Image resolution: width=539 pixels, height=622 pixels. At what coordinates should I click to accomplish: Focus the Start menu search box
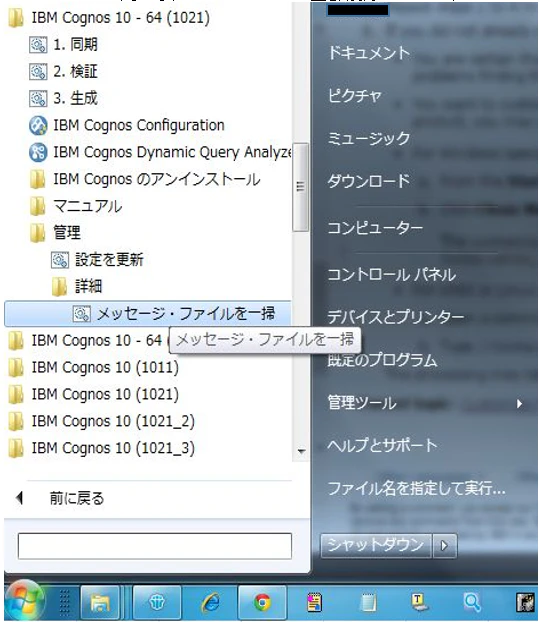155,546
